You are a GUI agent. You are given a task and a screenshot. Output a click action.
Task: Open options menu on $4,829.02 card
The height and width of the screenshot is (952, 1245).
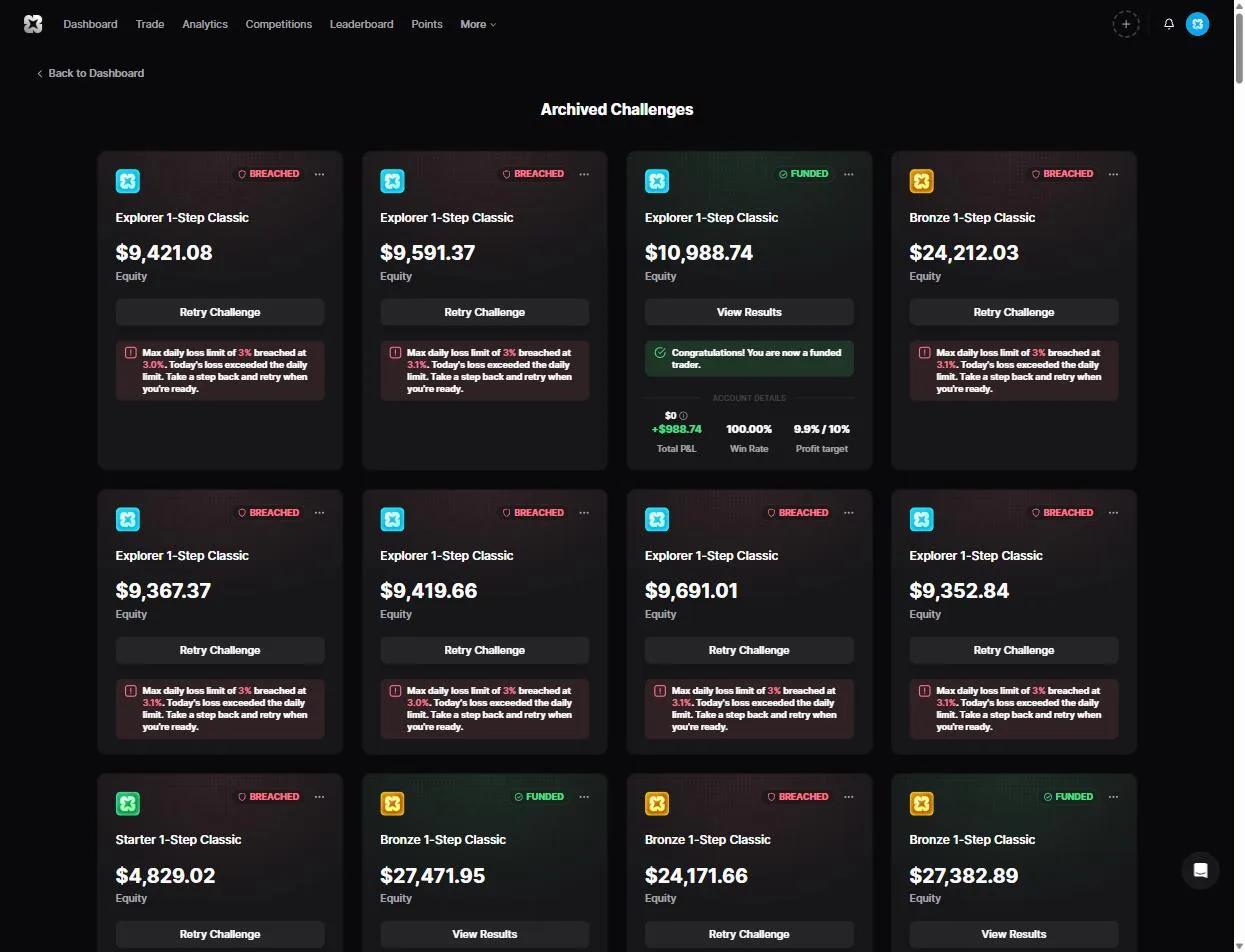[x=320, y=797]
